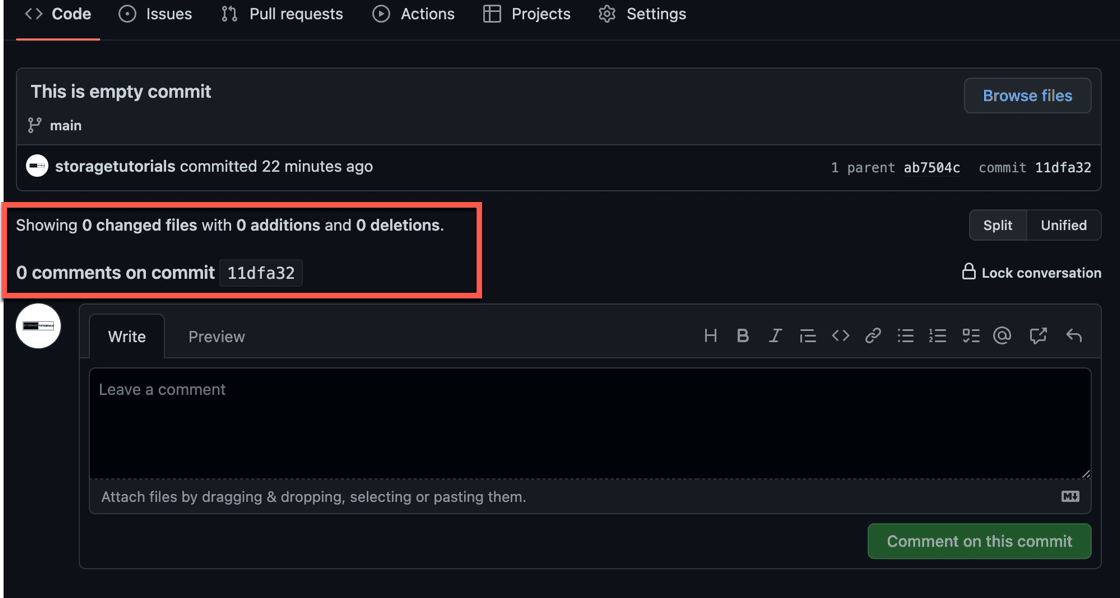Mention a user with @ icon
This screenshot has height=598, width=1120.
coord(1003,336)
